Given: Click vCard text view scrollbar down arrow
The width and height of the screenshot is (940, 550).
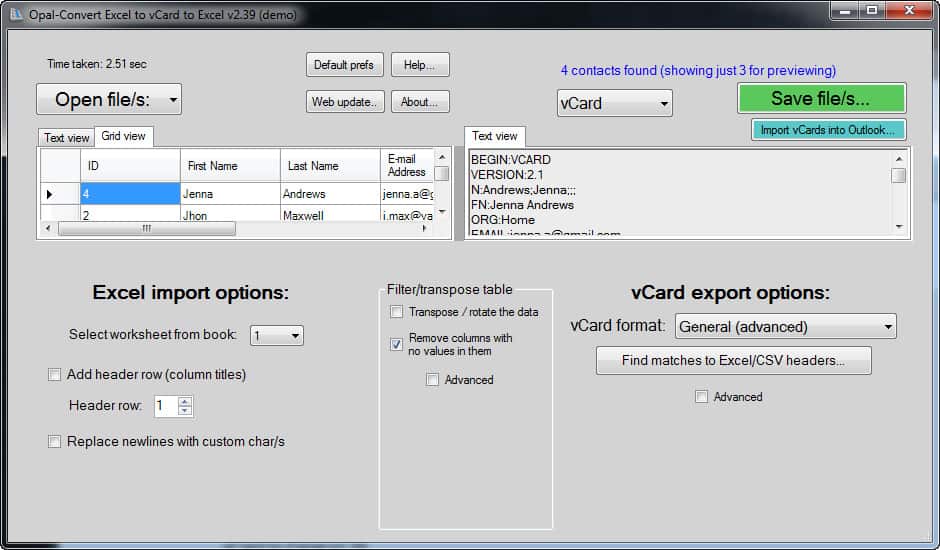Looking at the screenshot, I should coord(899,227).
